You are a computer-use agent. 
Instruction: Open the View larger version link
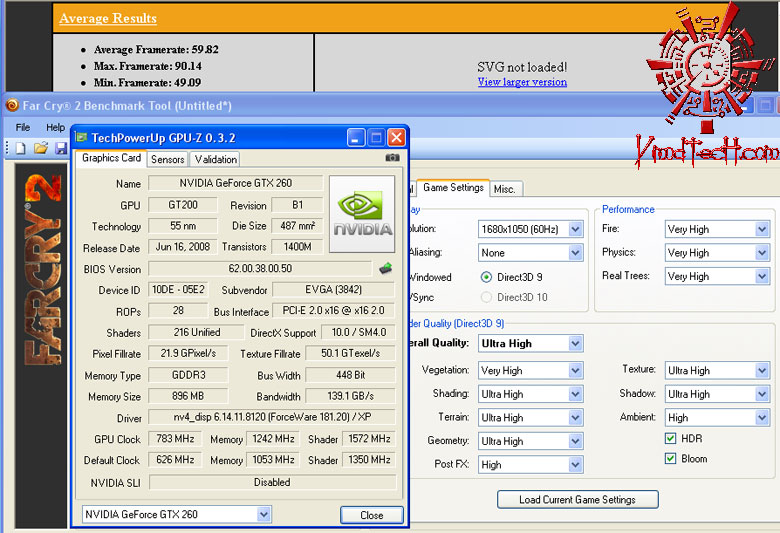click(522, 82)
